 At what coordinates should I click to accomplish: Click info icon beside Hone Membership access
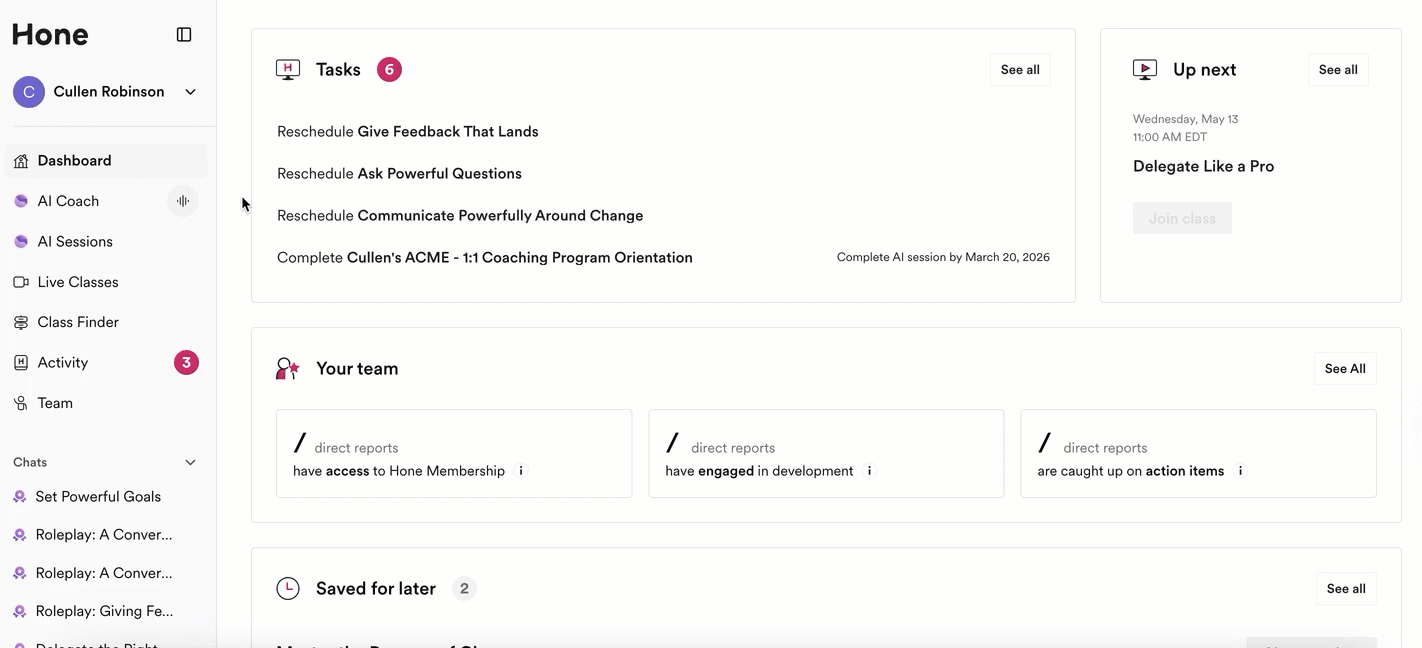coord(521,471)
